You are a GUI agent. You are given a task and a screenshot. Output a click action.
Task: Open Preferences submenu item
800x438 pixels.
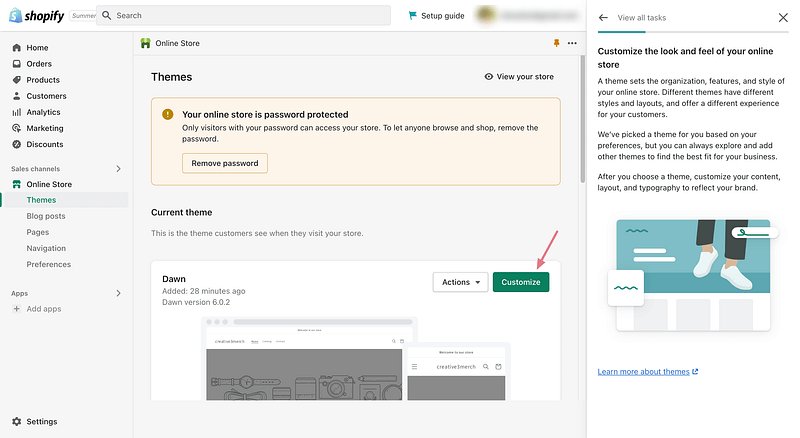pos(48,264)
